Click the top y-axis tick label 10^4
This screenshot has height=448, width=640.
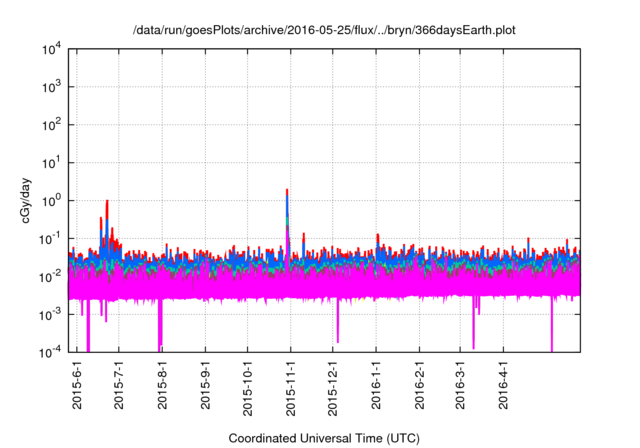click(54, 49)
